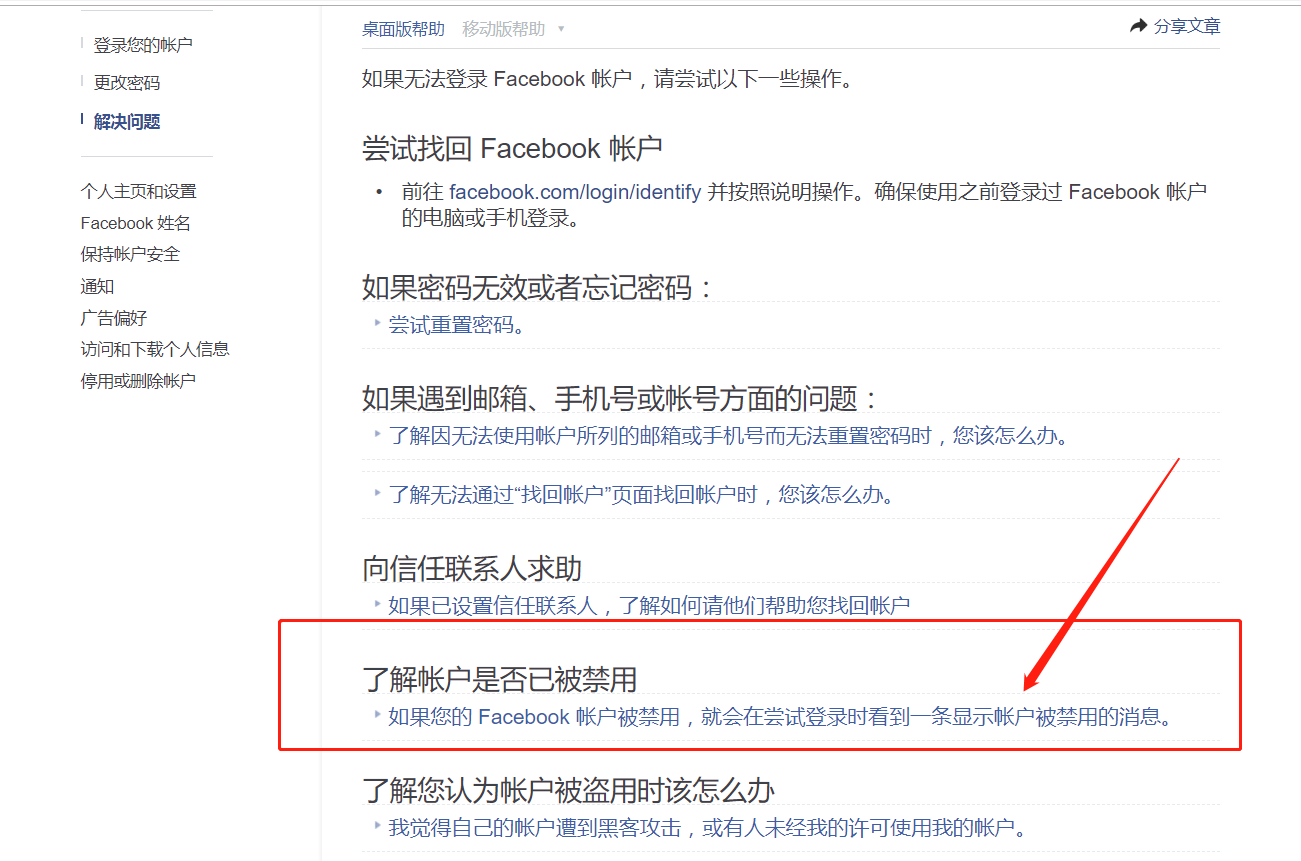Expand 如果您的 Facebook 帐户被禁用 item
Screen dimensions: 1301x861
tap(779, 717)
